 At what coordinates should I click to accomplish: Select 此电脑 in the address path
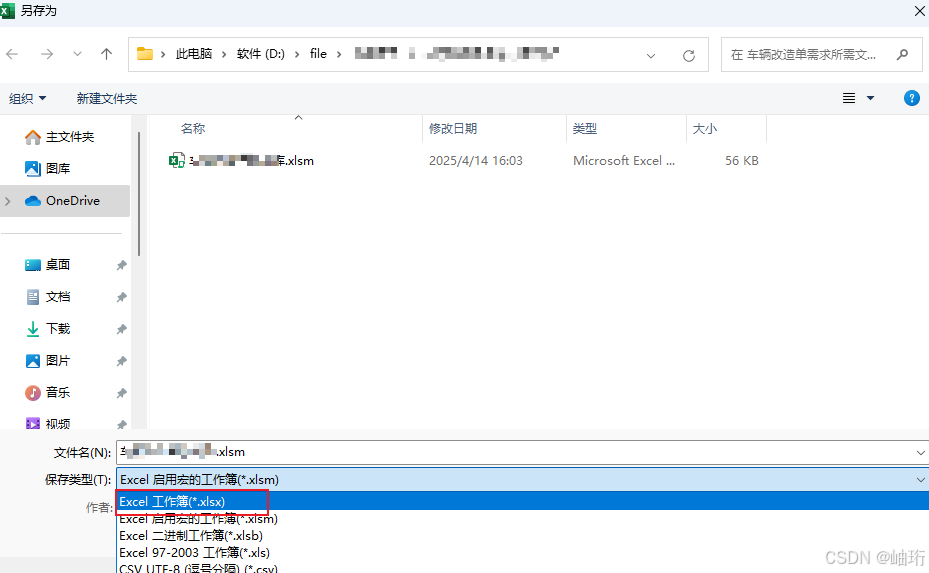coord(194,54)
